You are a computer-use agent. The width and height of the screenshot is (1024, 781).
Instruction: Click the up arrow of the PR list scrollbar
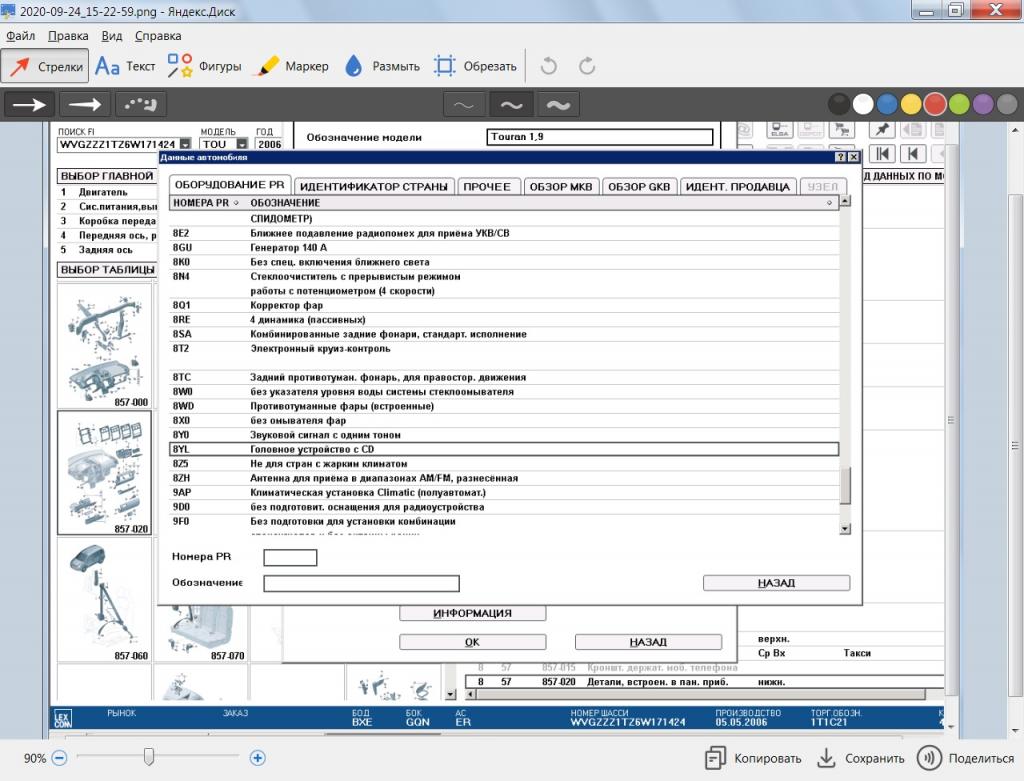[x=845, y=201]
